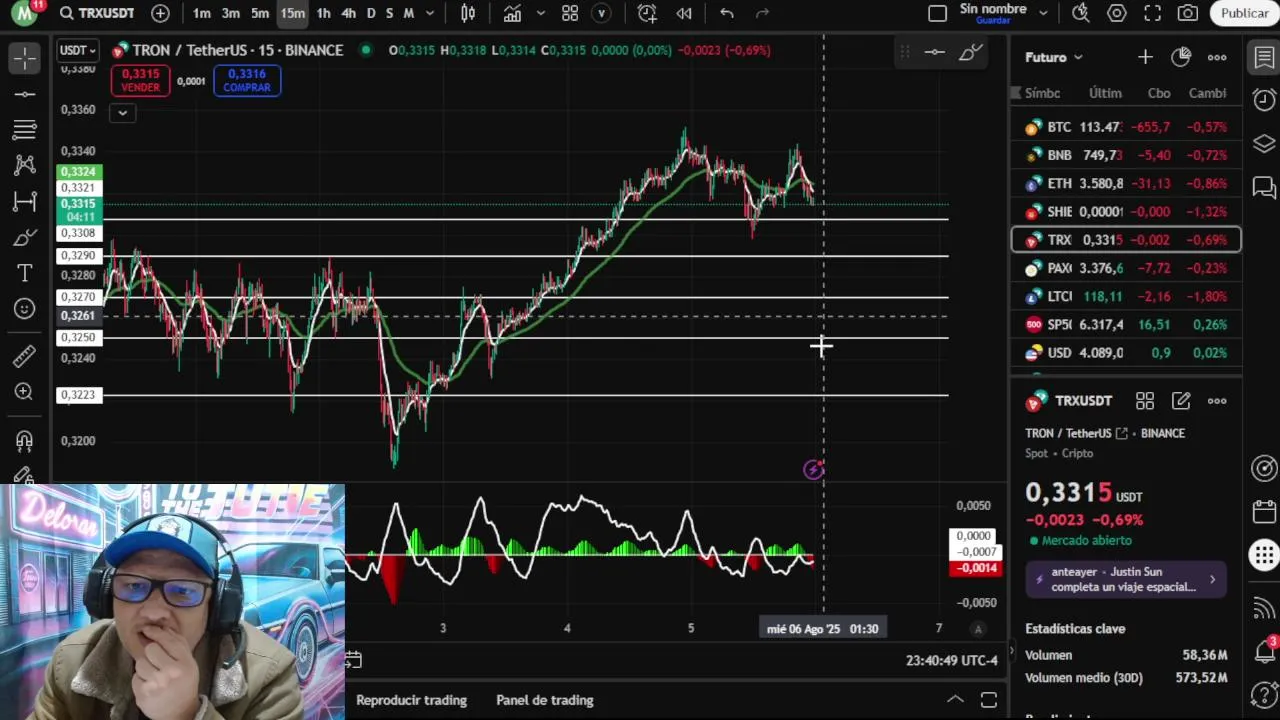Undo the last chart action
This screenshot has height=720, width=1280.
tap(727, 13)
